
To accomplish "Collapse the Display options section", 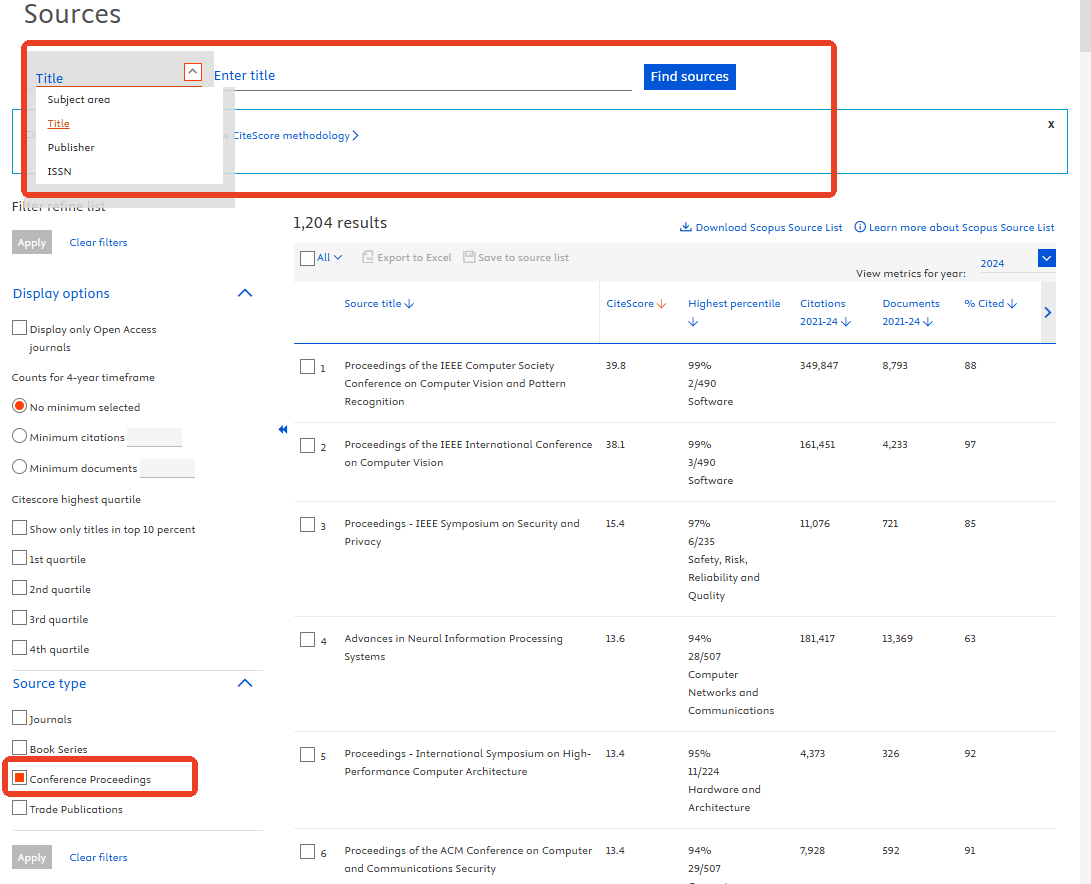I will [244, 293].
